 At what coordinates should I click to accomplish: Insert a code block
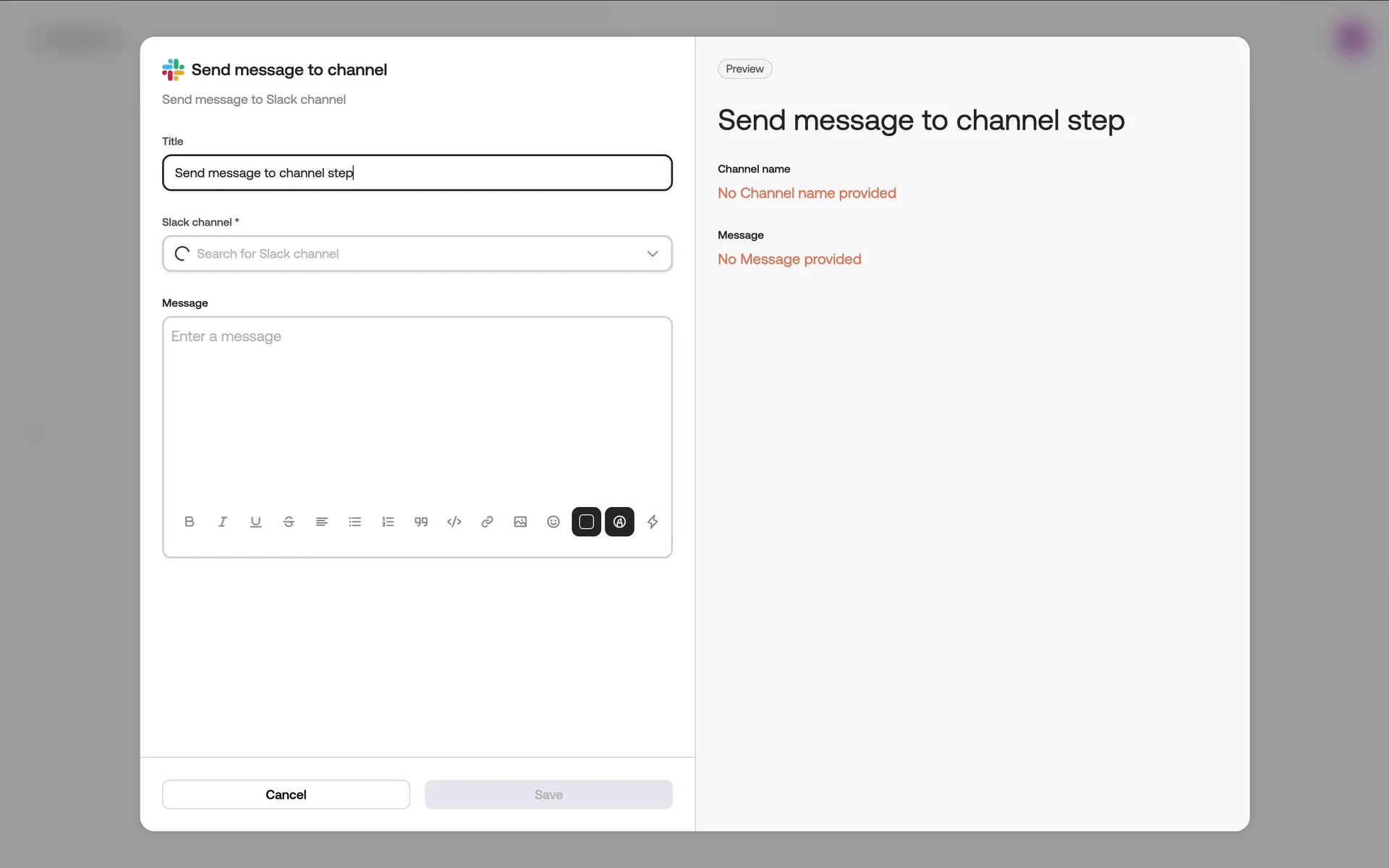(454, 522)
